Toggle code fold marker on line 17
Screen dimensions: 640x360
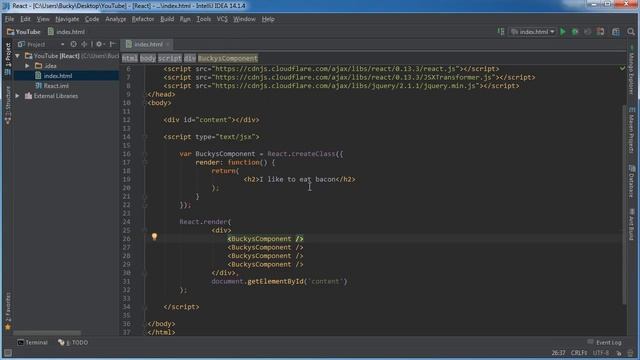coord(145,162)
